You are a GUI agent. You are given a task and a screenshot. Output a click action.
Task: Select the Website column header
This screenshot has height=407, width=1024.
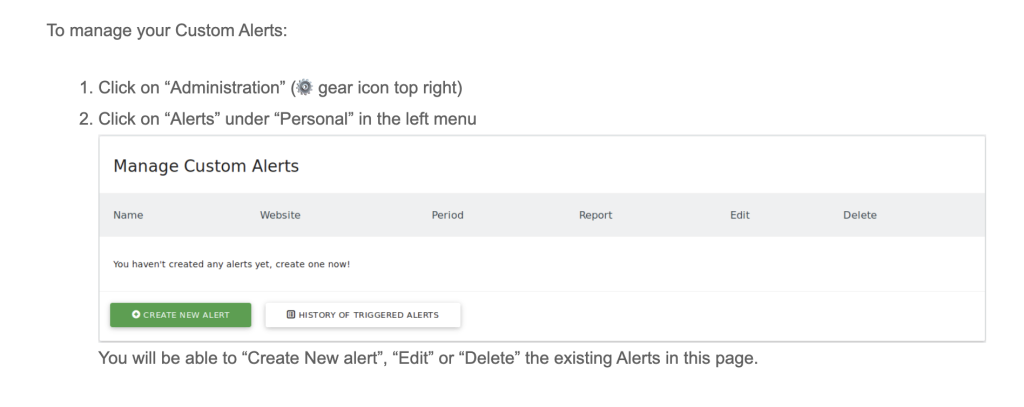point(280,215)
